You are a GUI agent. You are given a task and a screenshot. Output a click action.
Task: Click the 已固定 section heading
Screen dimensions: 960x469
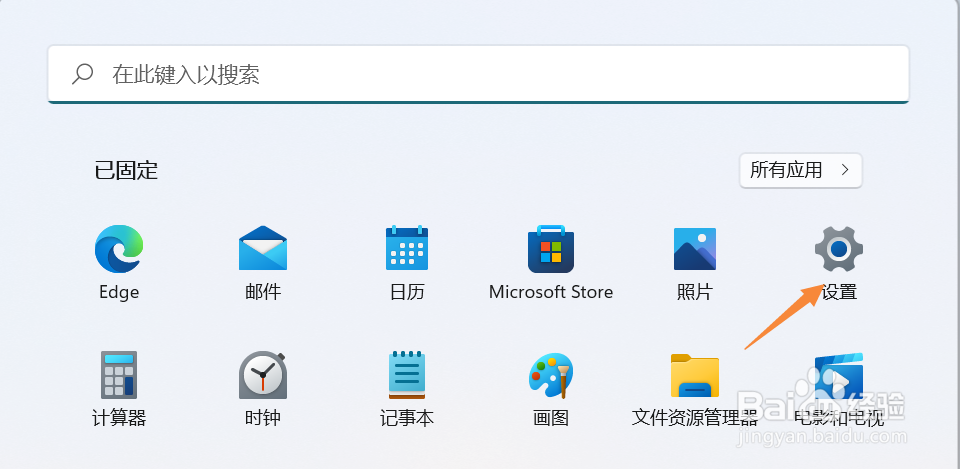pyautogui.click(x=126, y=170)
